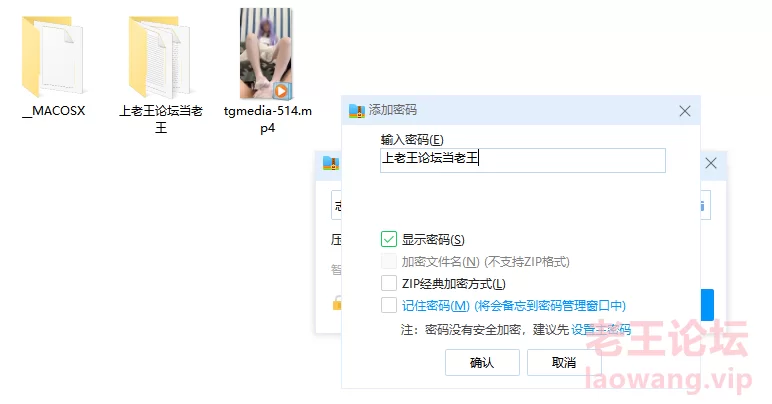Confirm the password with the 确认 button
This screenshot has width=772, height=404.
482,363
